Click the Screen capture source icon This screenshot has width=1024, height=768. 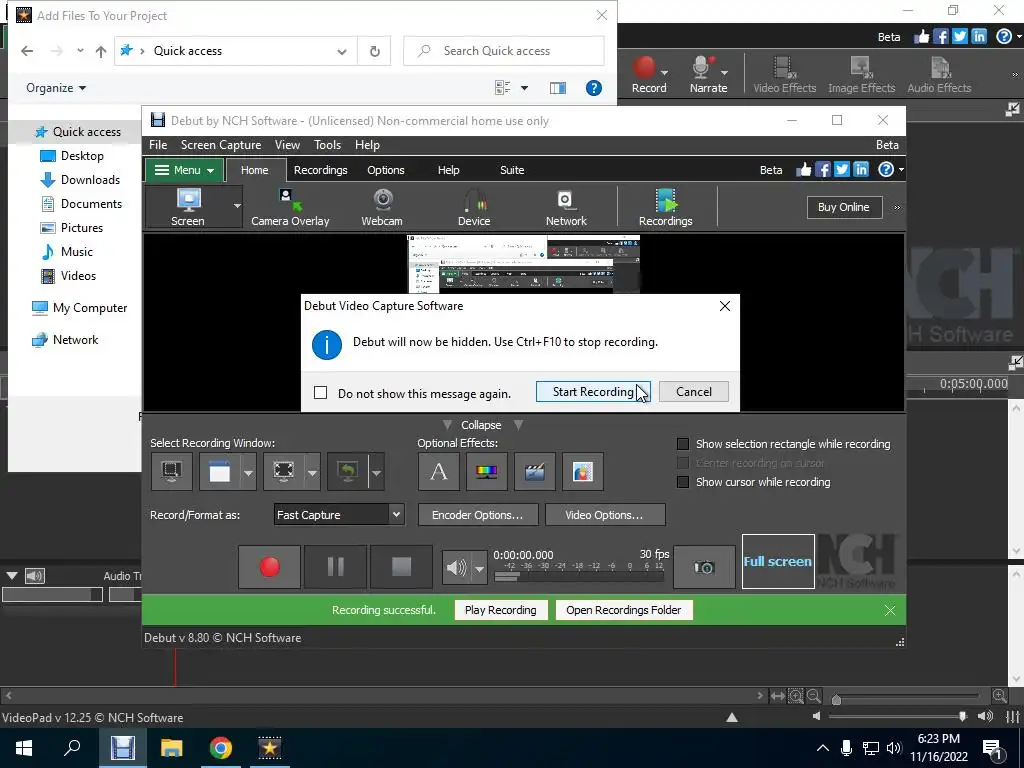pyautogui.click(x=188, y=207)
